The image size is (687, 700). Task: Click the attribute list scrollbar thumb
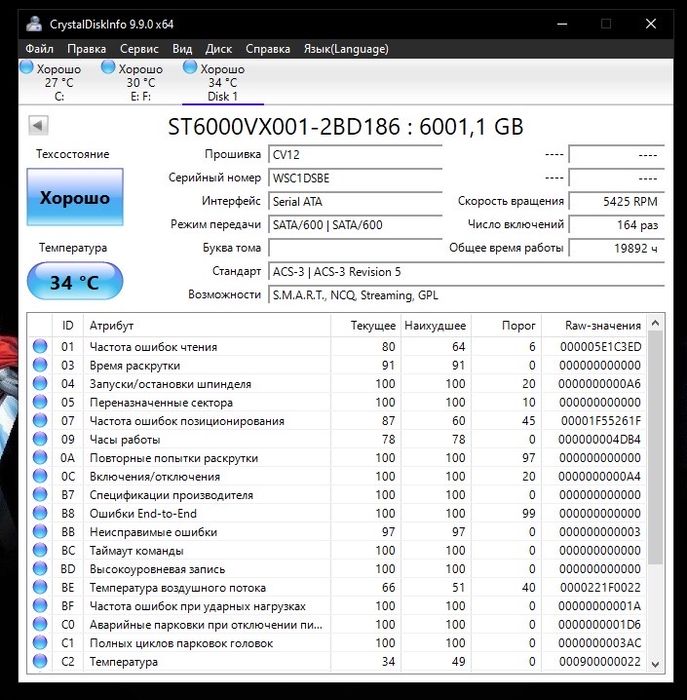[x=655, y=448]
